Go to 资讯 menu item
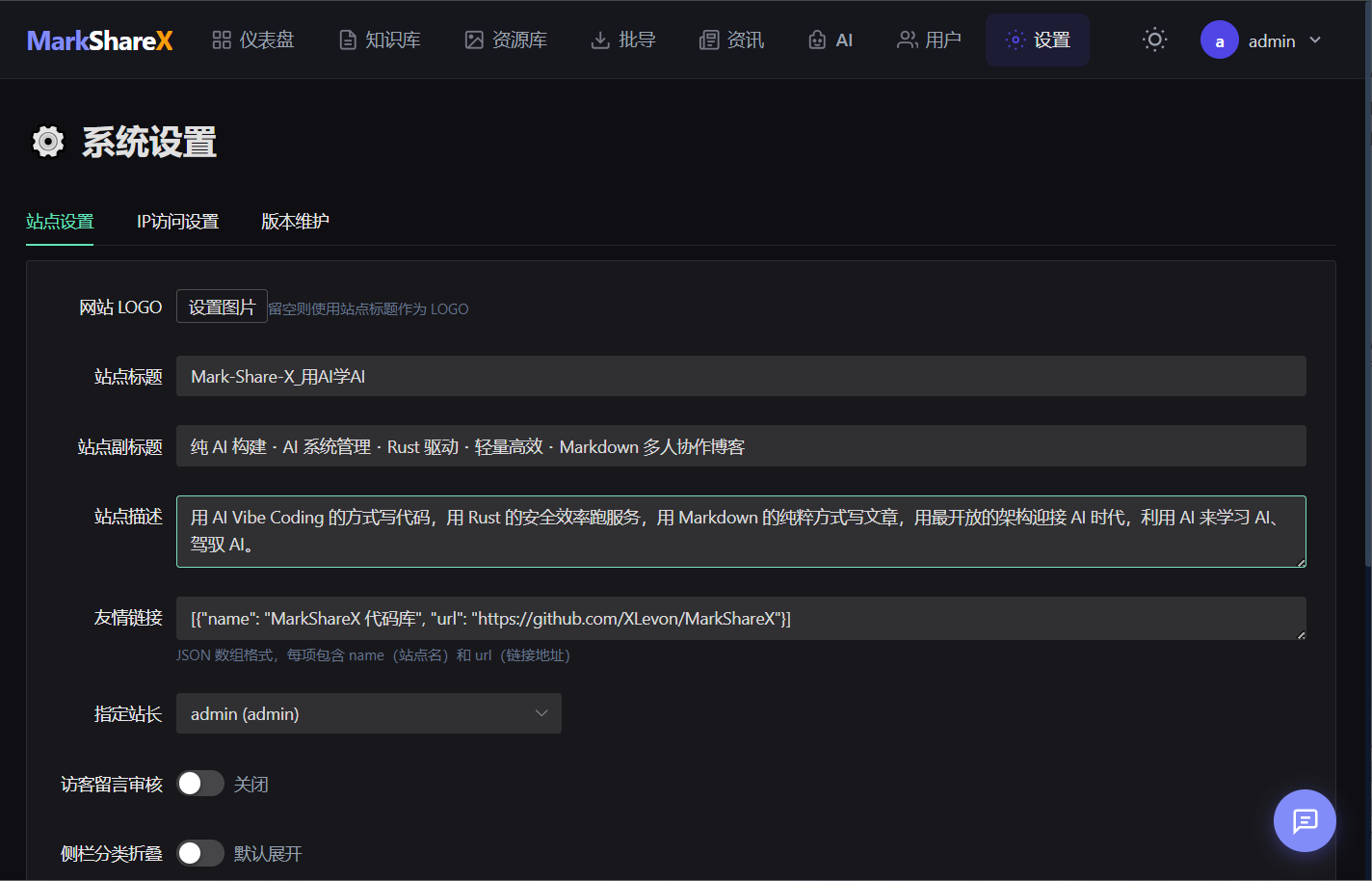 tap(732, 40)
